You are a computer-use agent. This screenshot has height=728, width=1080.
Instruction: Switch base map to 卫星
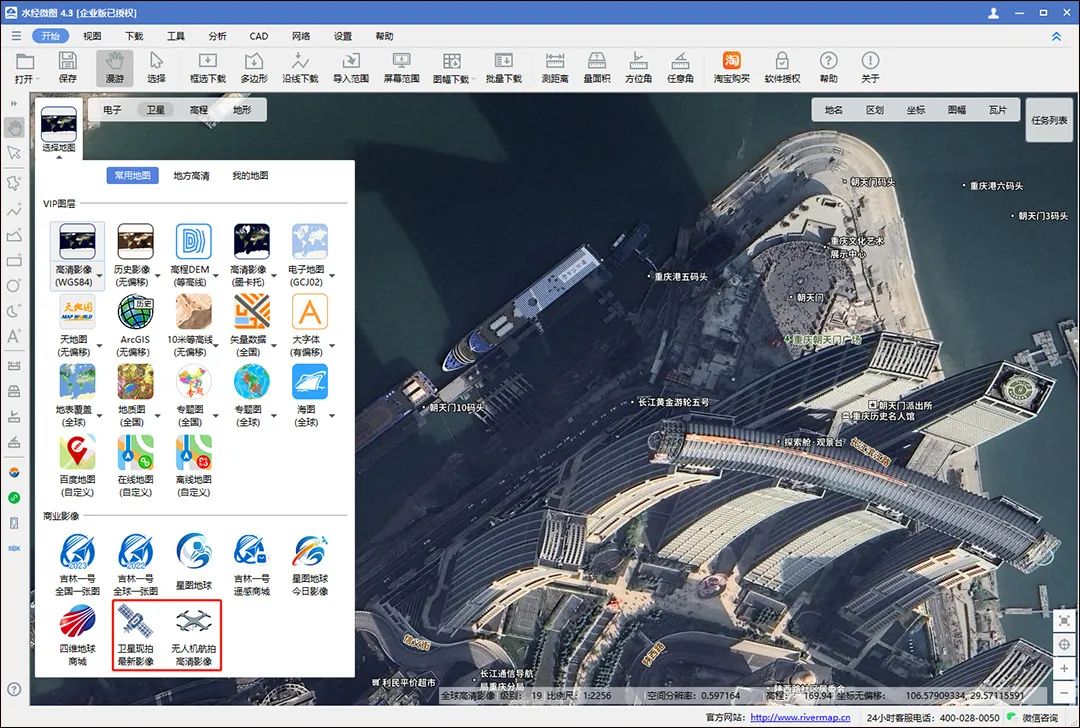[156, 110]
